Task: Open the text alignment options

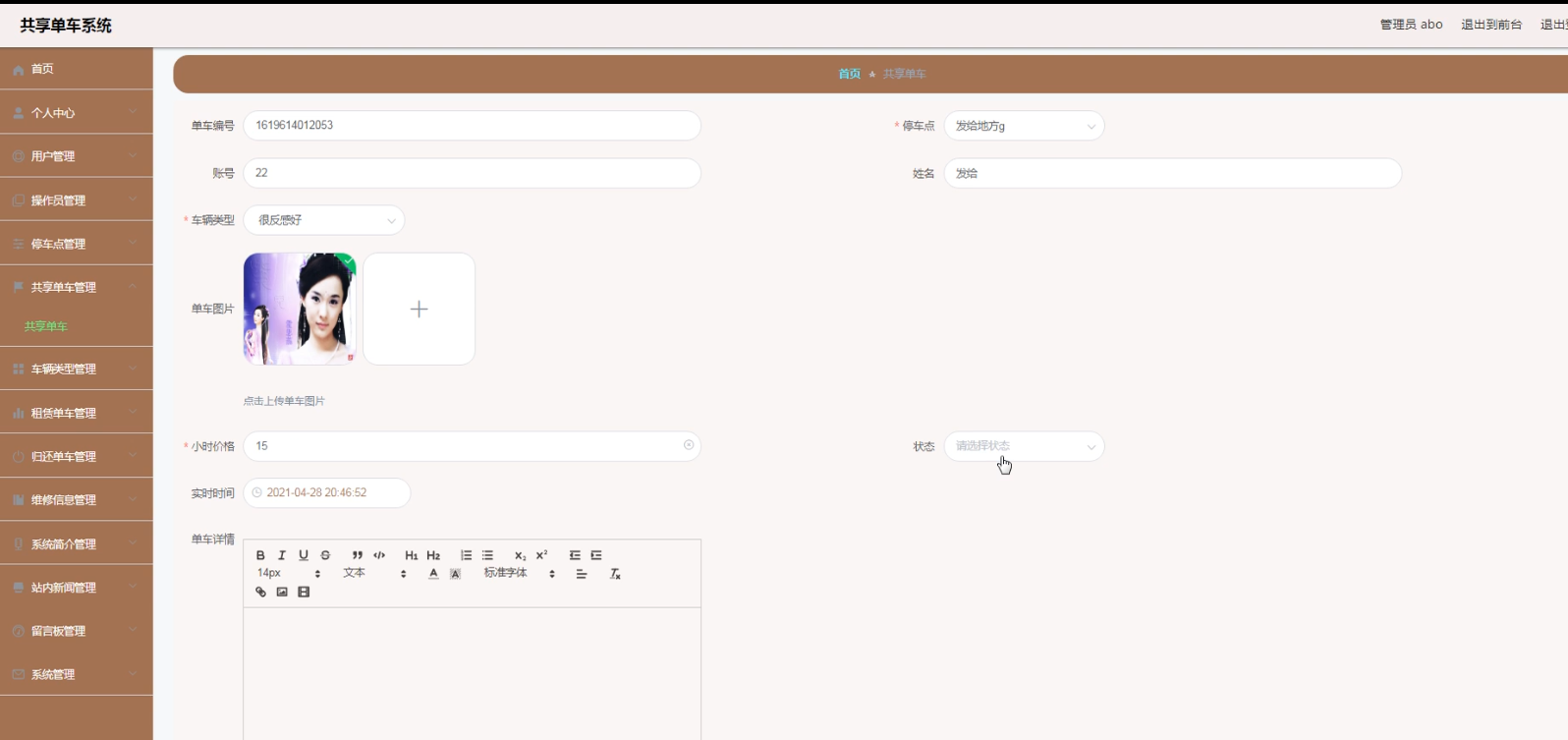Action: [582, 574]
